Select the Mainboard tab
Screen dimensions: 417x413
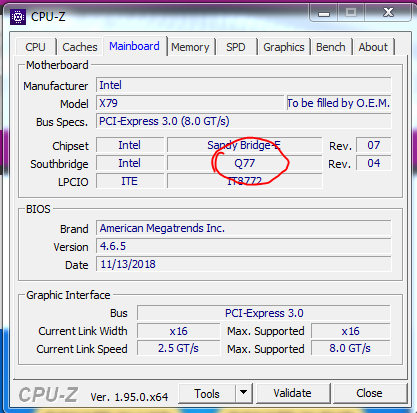tap(134, 46)
